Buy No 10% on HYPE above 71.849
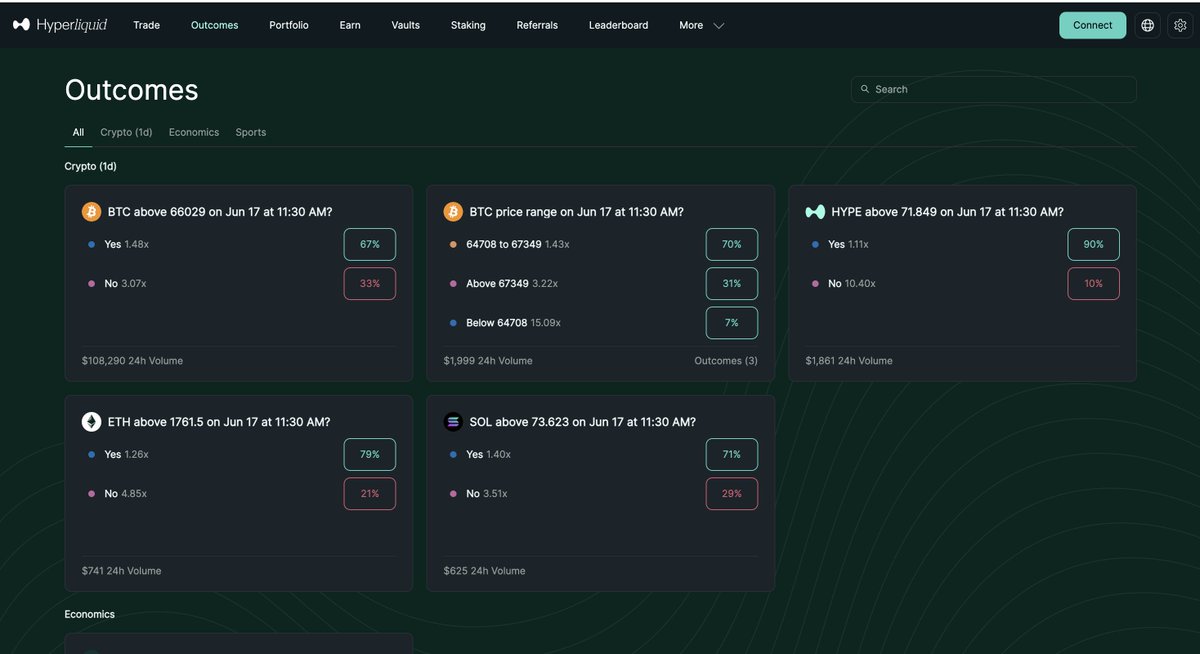The height and width of the screenshot is (654, 1200). tap(1093, 284)
